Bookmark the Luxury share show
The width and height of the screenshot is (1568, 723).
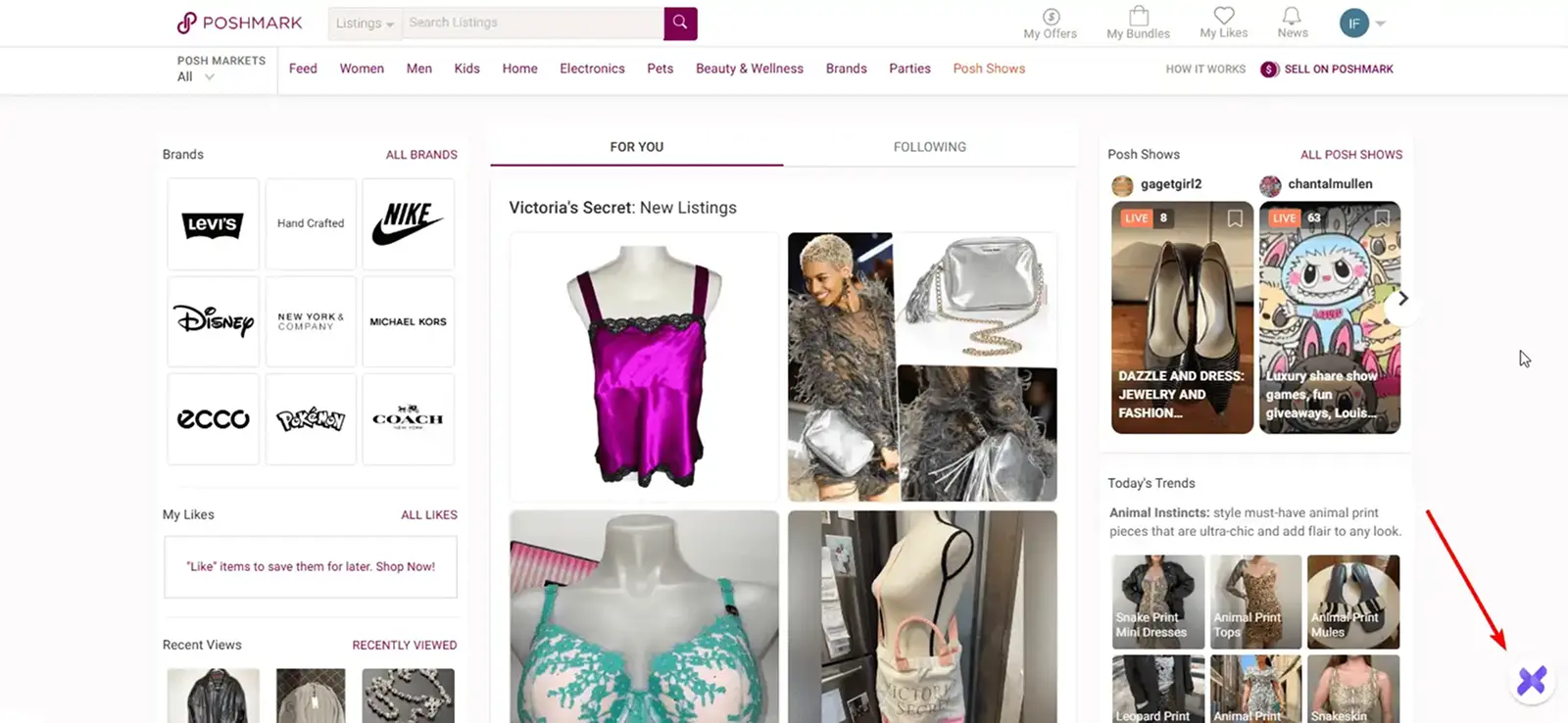pos(1382,218)
